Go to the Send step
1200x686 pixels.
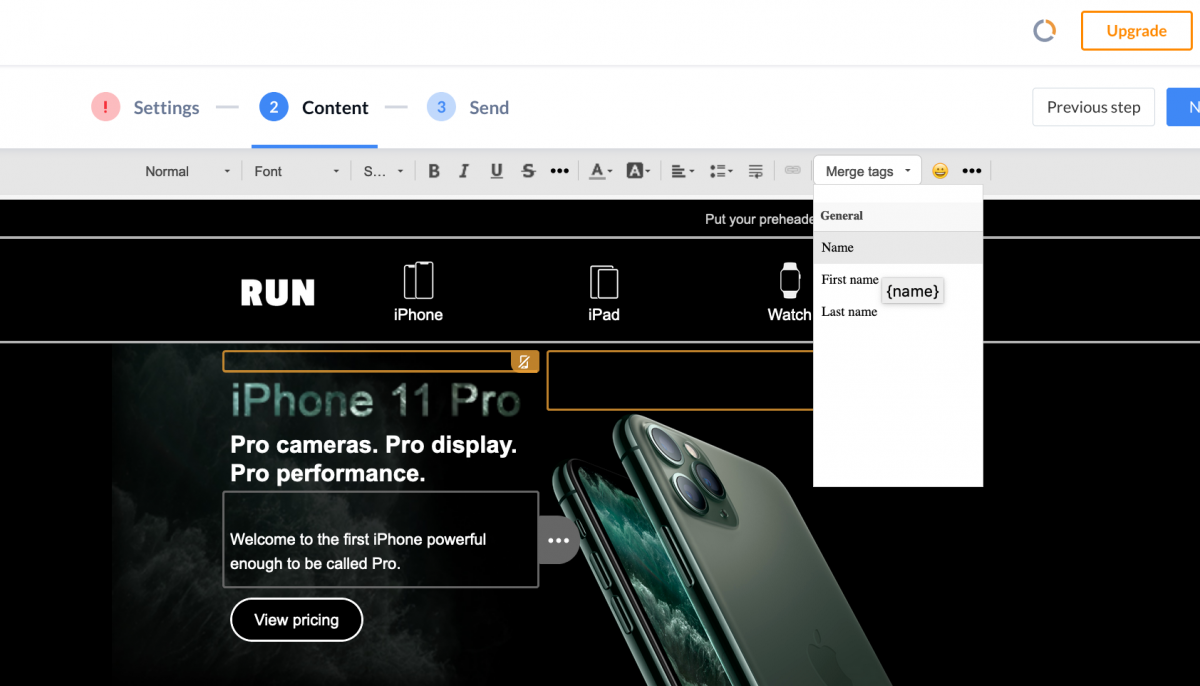[x=468, y=107]
